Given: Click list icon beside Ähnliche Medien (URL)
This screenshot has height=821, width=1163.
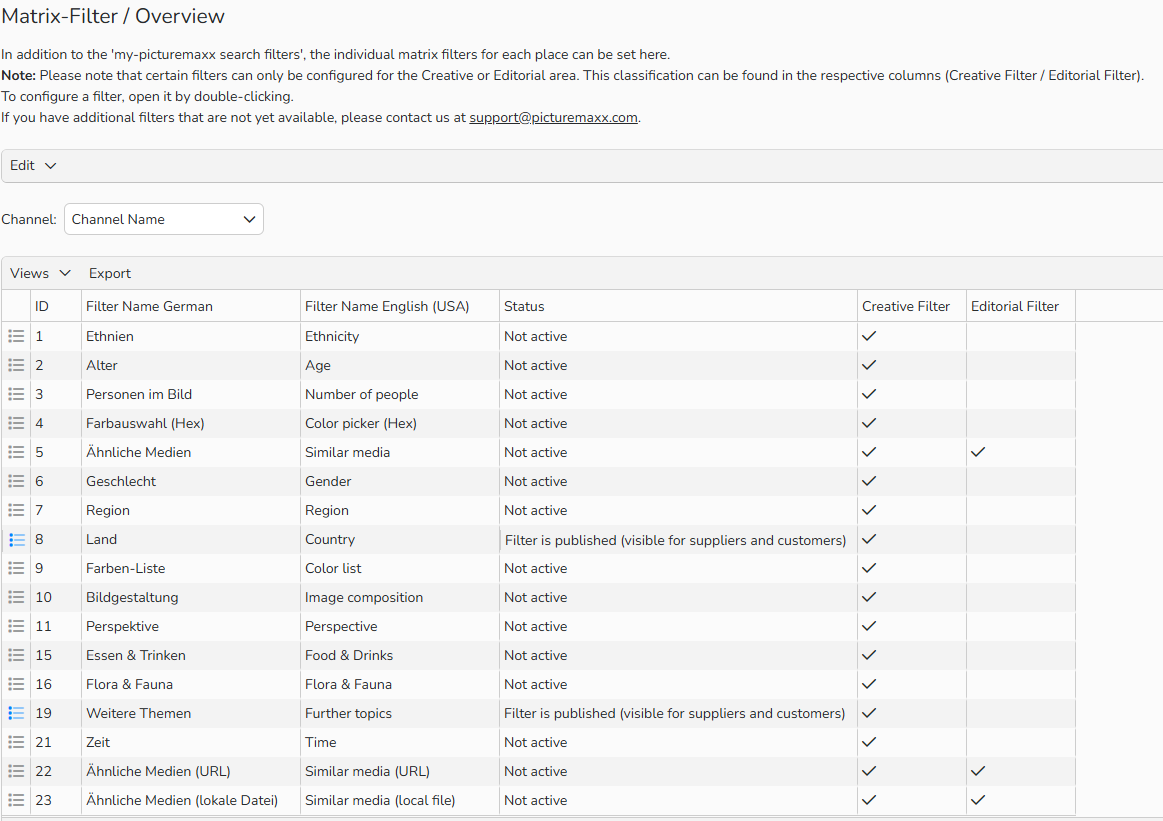Looking at the screenshot, I should [x=16, y=771].
